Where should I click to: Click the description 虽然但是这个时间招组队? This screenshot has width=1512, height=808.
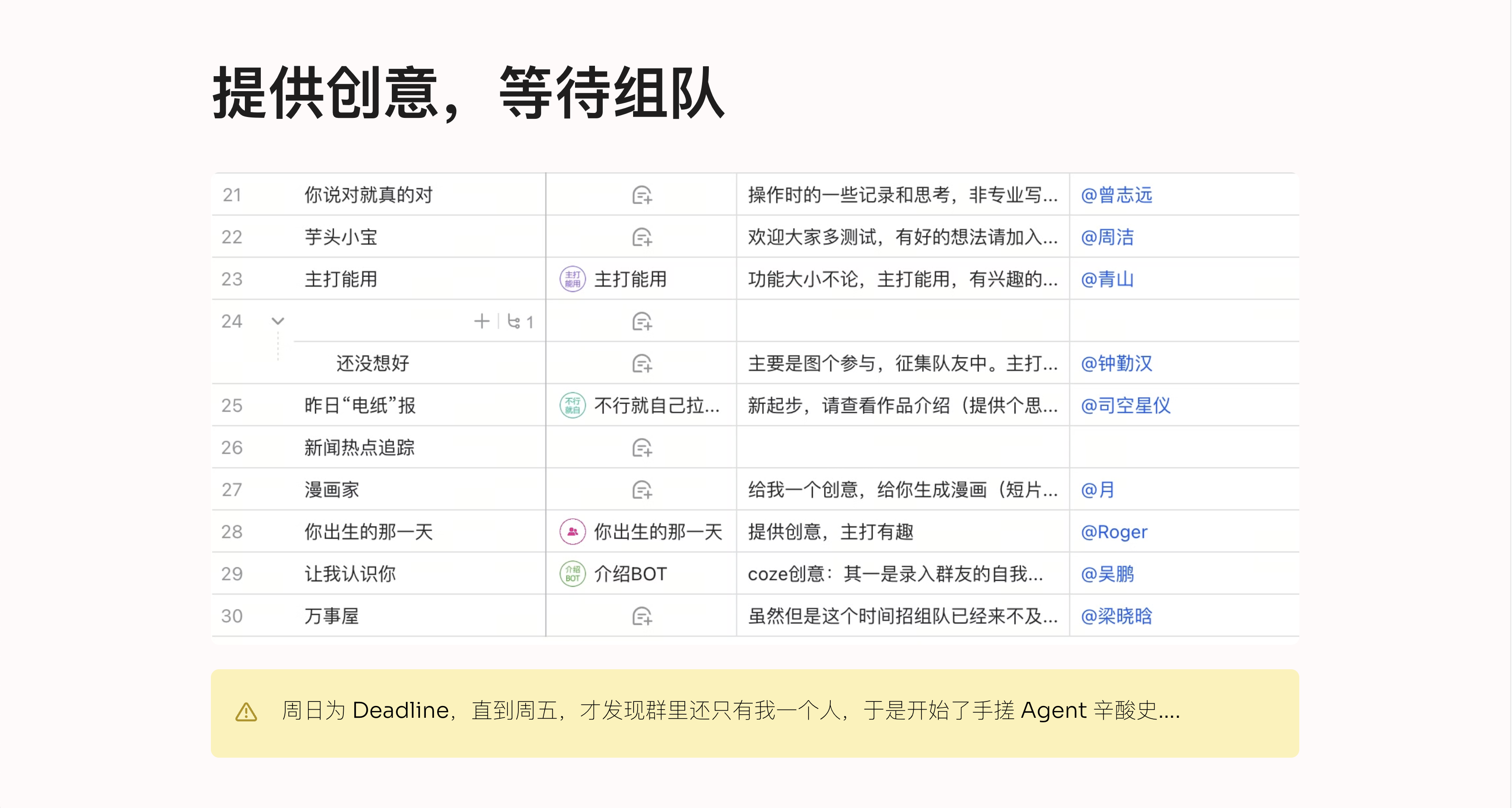903,616
